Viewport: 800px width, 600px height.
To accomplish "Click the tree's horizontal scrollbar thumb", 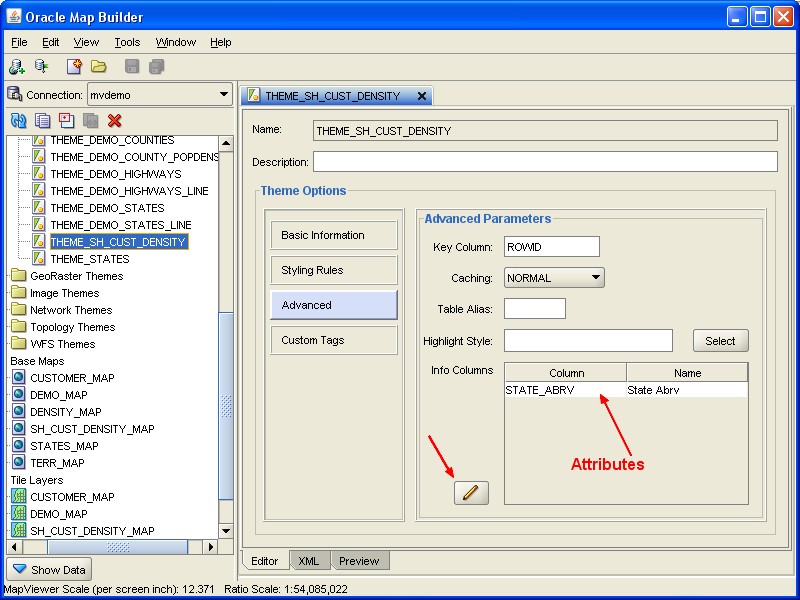I will coord(118,547).
